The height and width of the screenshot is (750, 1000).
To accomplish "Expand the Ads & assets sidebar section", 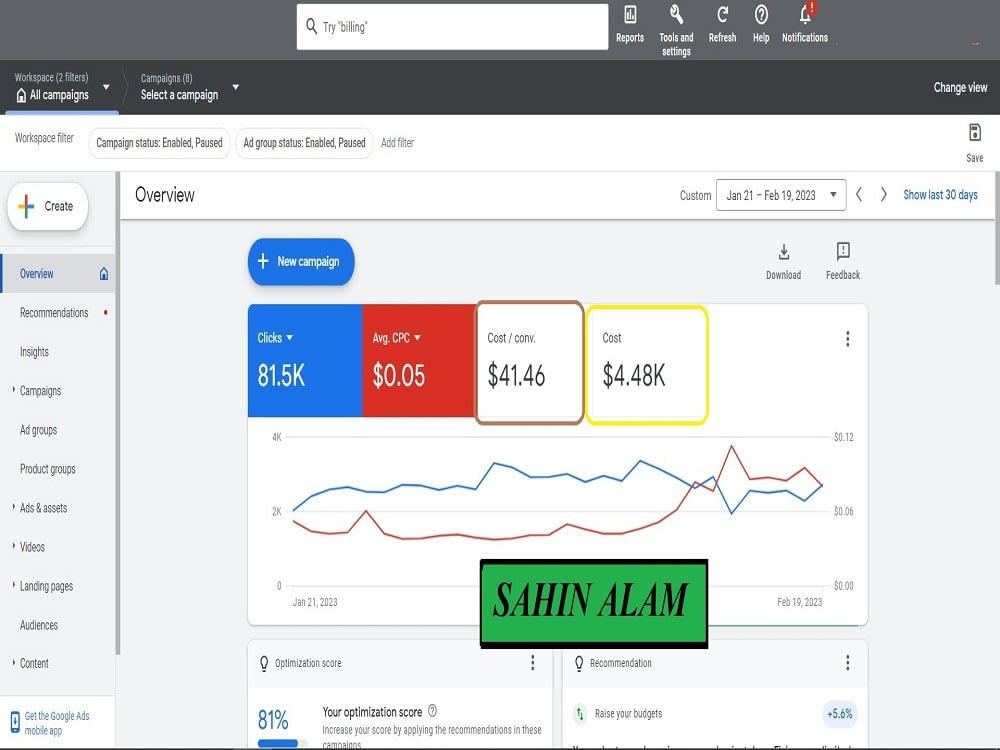I will [x=13, y=506].
